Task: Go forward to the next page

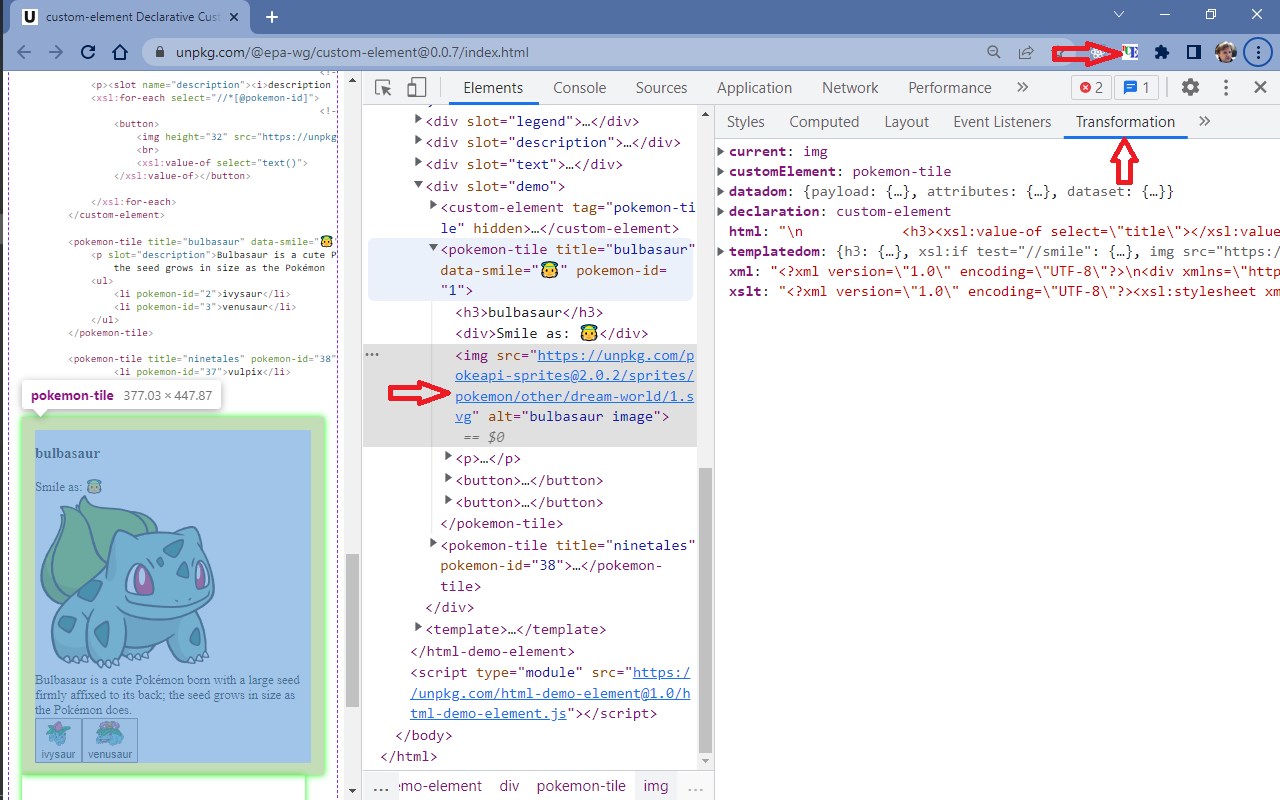Action: coord(56,52)
